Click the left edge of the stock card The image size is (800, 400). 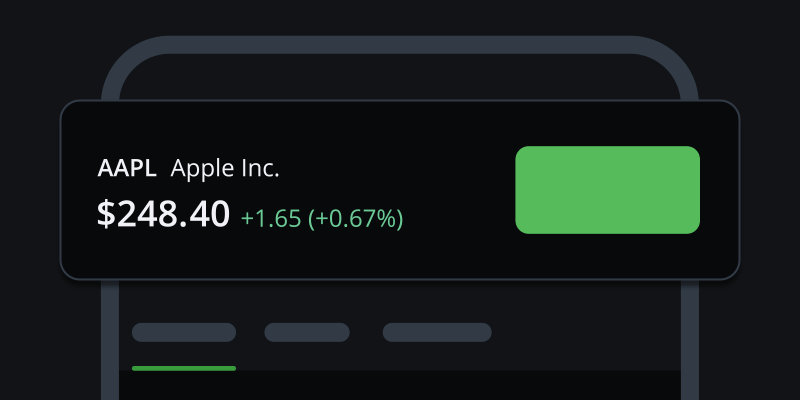point(63,190)
